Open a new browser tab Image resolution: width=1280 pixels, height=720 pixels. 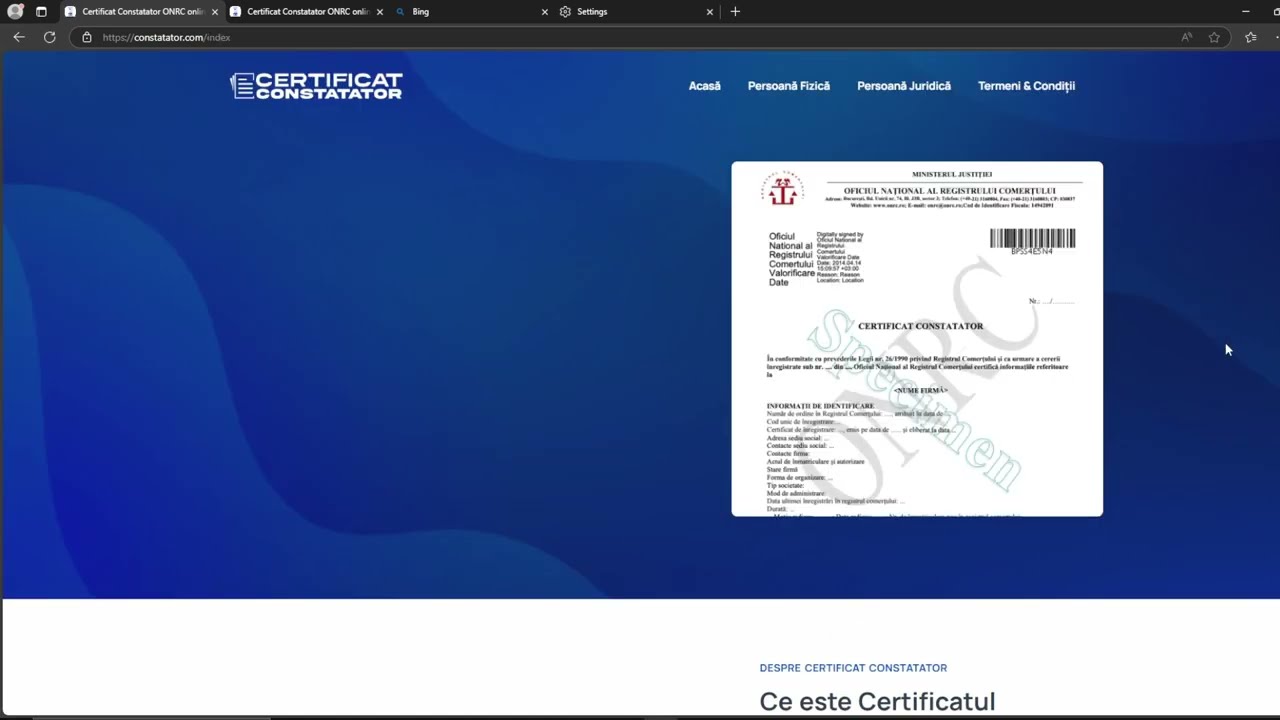pos(735,12)
